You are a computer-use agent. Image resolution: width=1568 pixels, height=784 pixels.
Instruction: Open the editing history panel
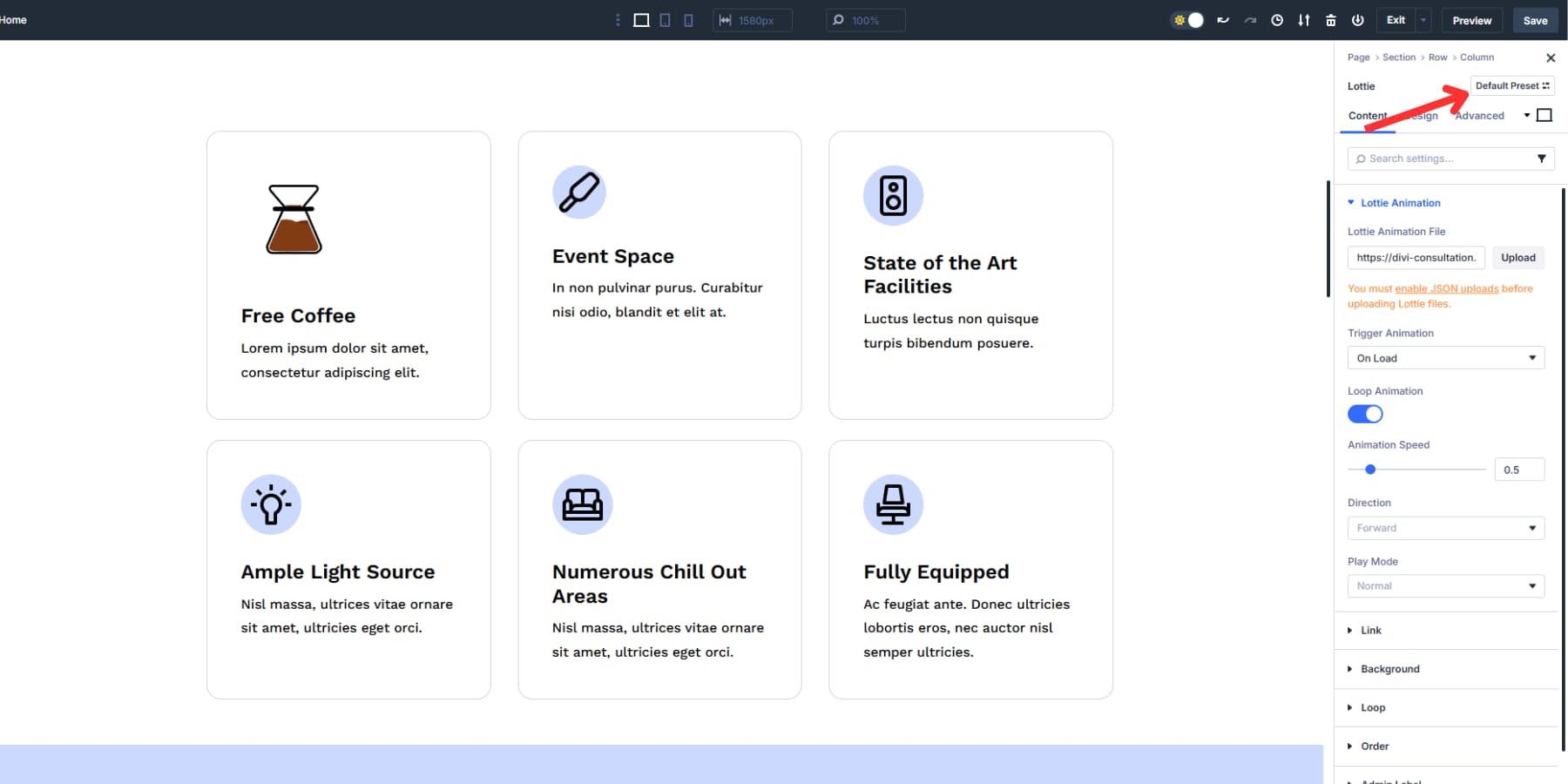tap(1277, 20)
